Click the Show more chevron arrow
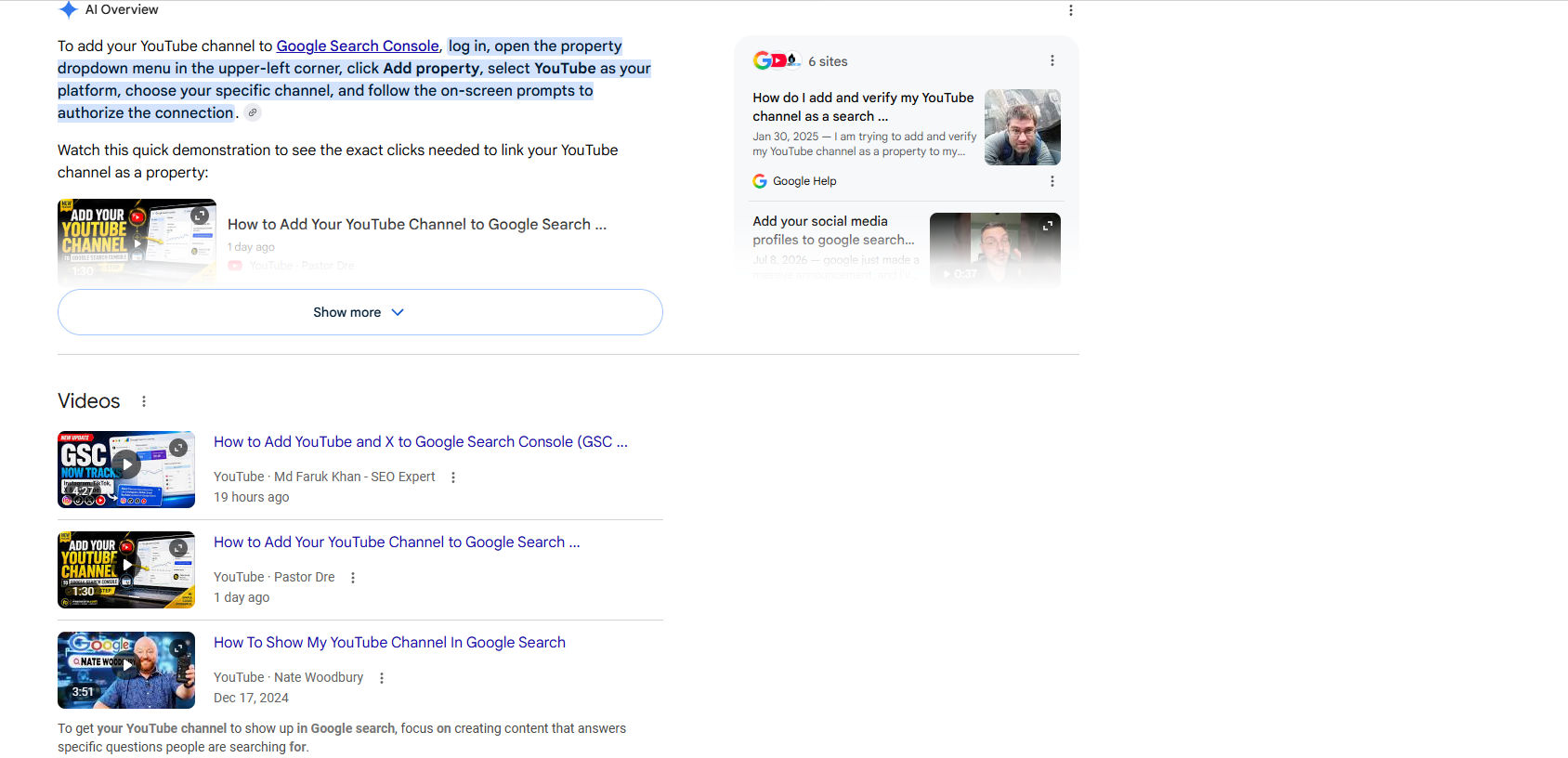1568x758 pixels. [398, 312]
